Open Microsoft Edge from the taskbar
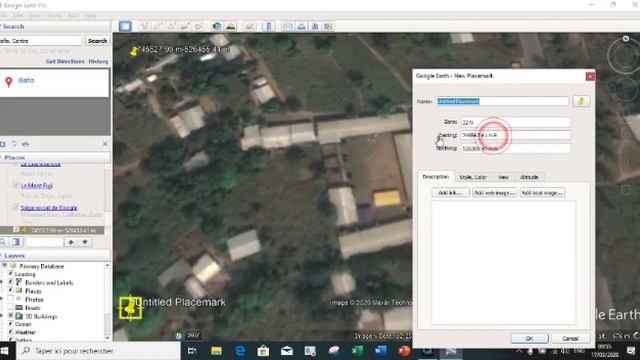Screen dimensions: 640x360 pos(240,351)
